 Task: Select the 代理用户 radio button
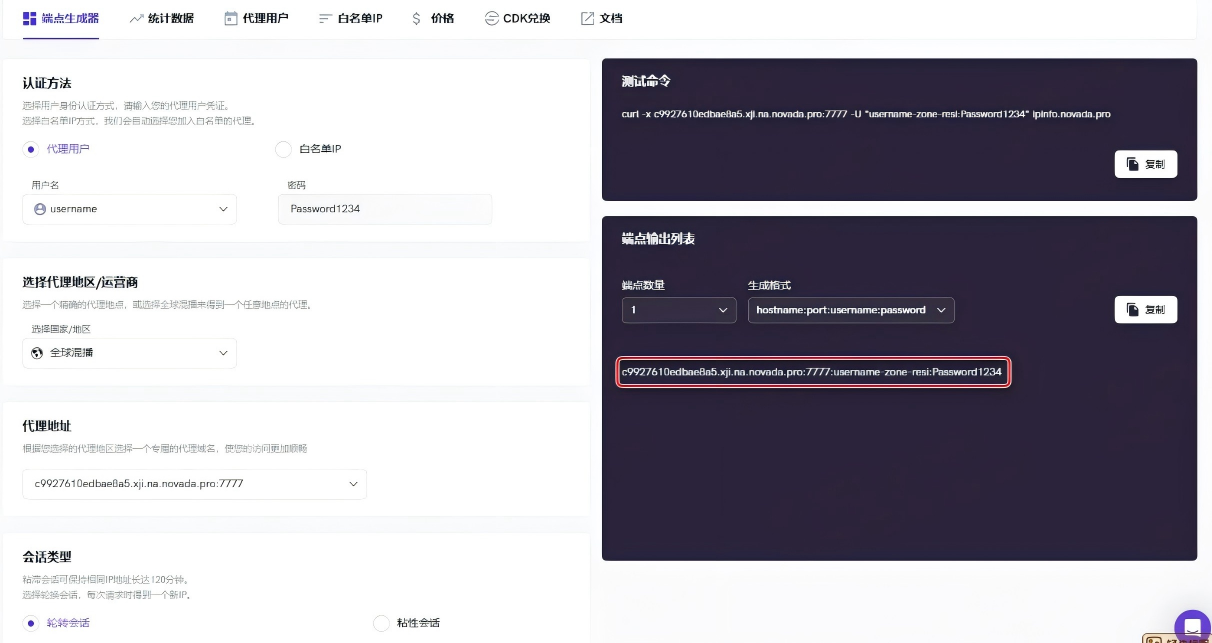point(31,149)
